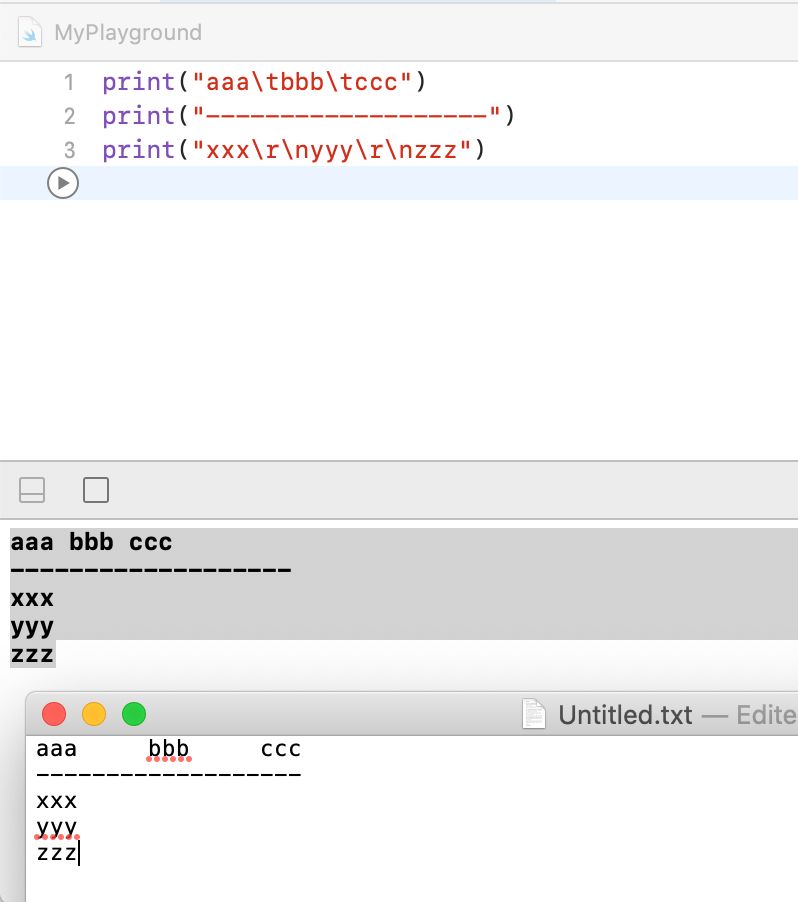Viewport: 798px width, 902px height.
Task: Click the zzz line in the console output
Action: [32, 655]
